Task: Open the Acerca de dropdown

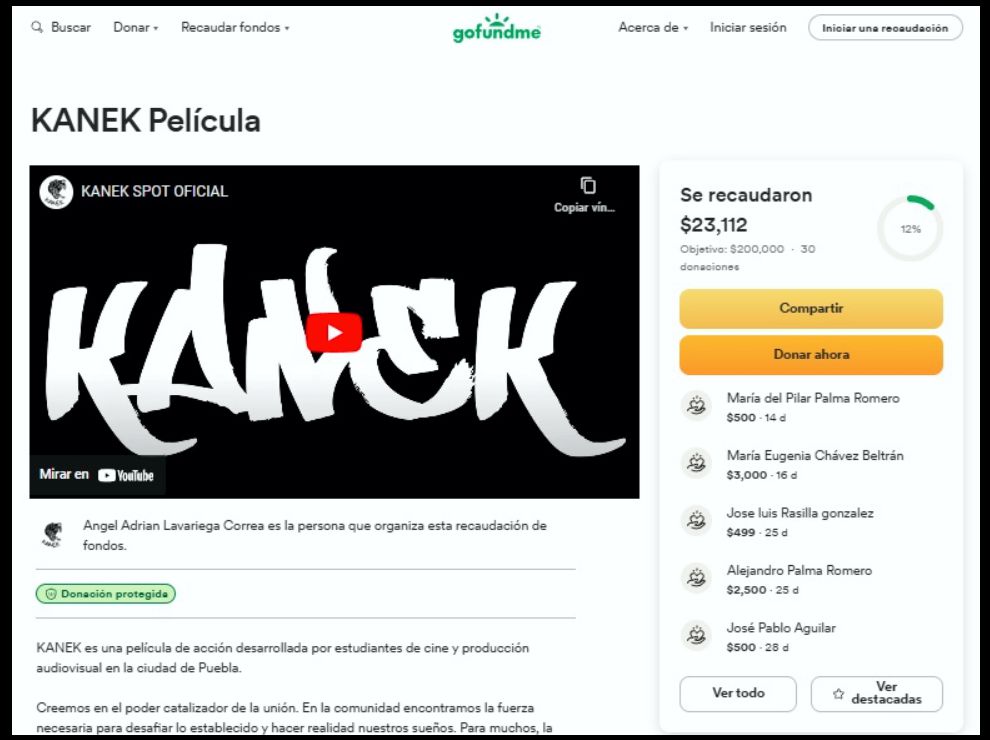Action: [653, 28]
